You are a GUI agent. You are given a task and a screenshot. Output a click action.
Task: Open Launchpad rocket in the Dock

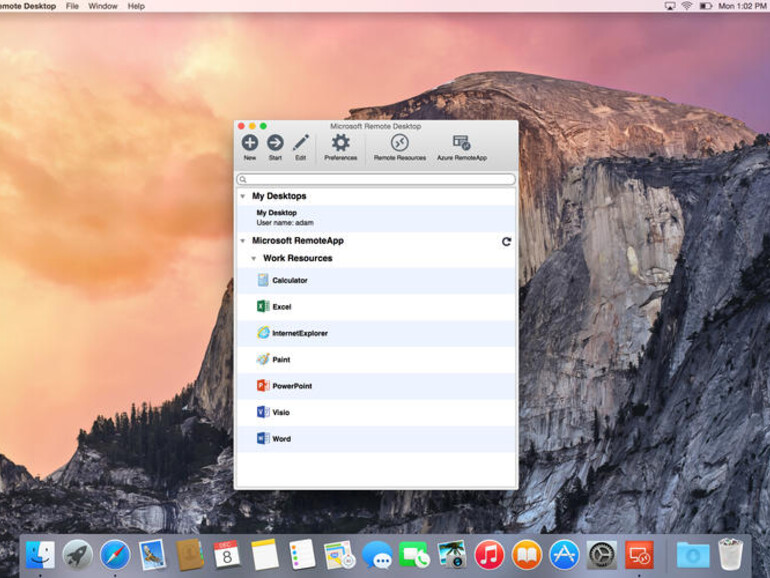78,555
